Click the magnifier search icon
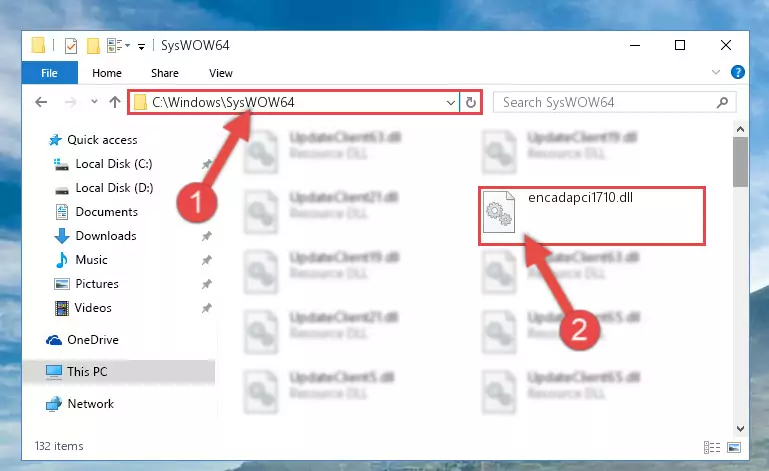The width and height of the screenshot is (769, 471). [x=722, y=102]
